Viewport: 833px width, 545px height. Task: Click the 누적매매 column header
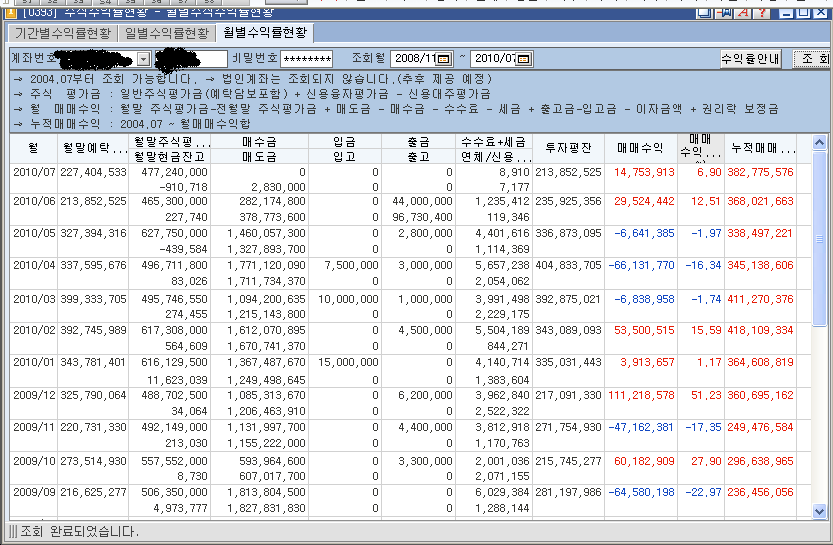(x=760, y=149)
